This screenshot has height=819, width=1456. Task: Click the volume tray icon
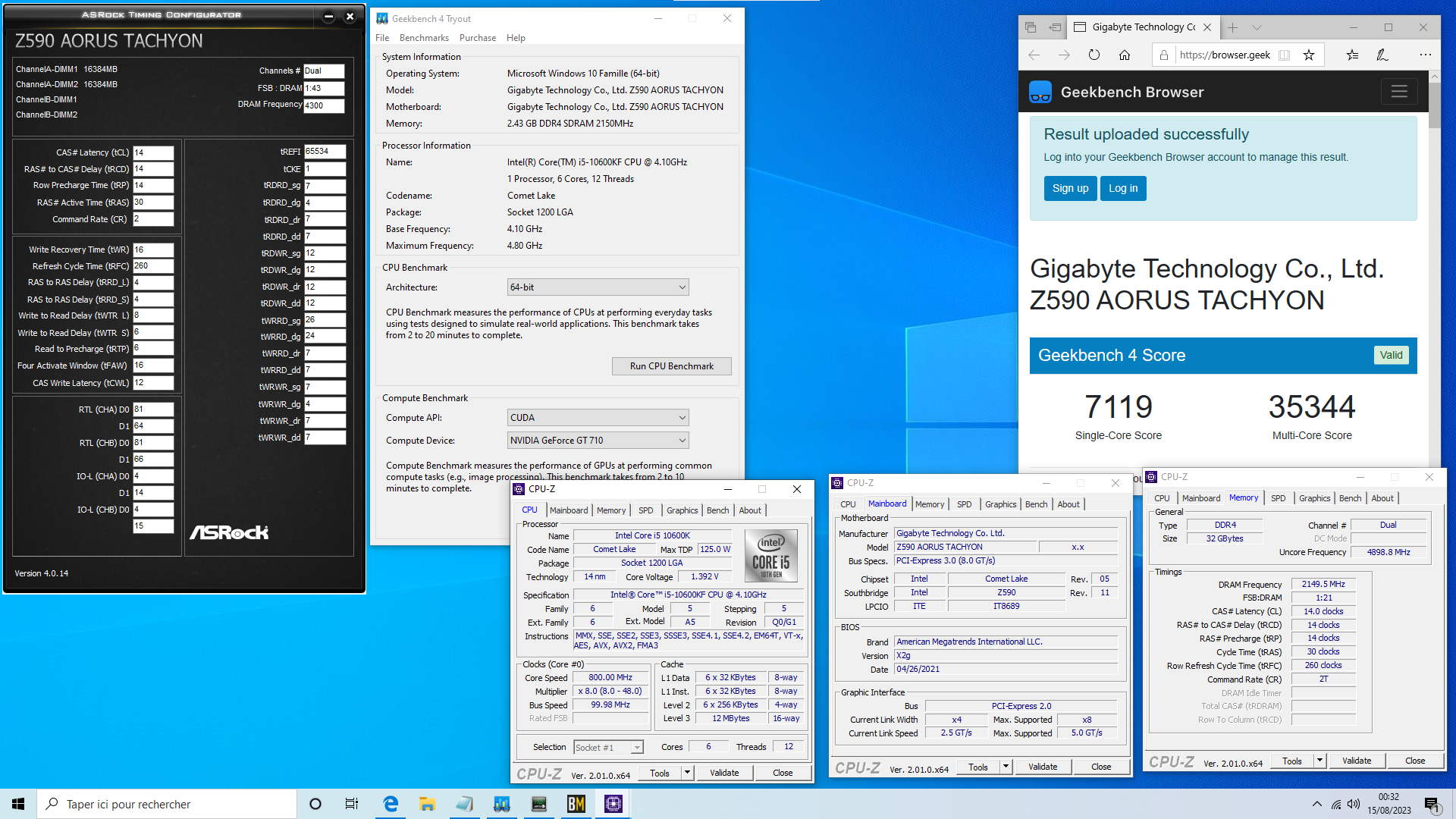pyautogui.click(x=1354, y=805)
